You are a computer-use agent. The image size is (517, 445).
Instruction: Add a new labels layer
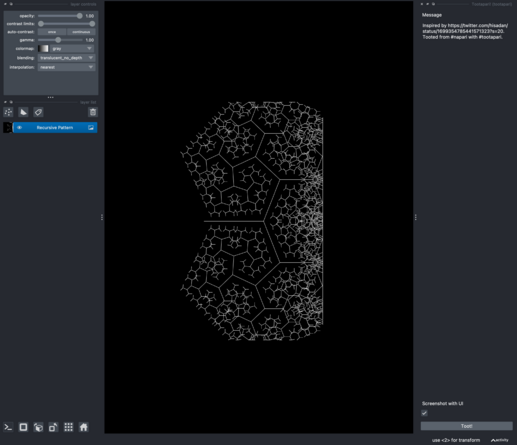tap(38, 112)
